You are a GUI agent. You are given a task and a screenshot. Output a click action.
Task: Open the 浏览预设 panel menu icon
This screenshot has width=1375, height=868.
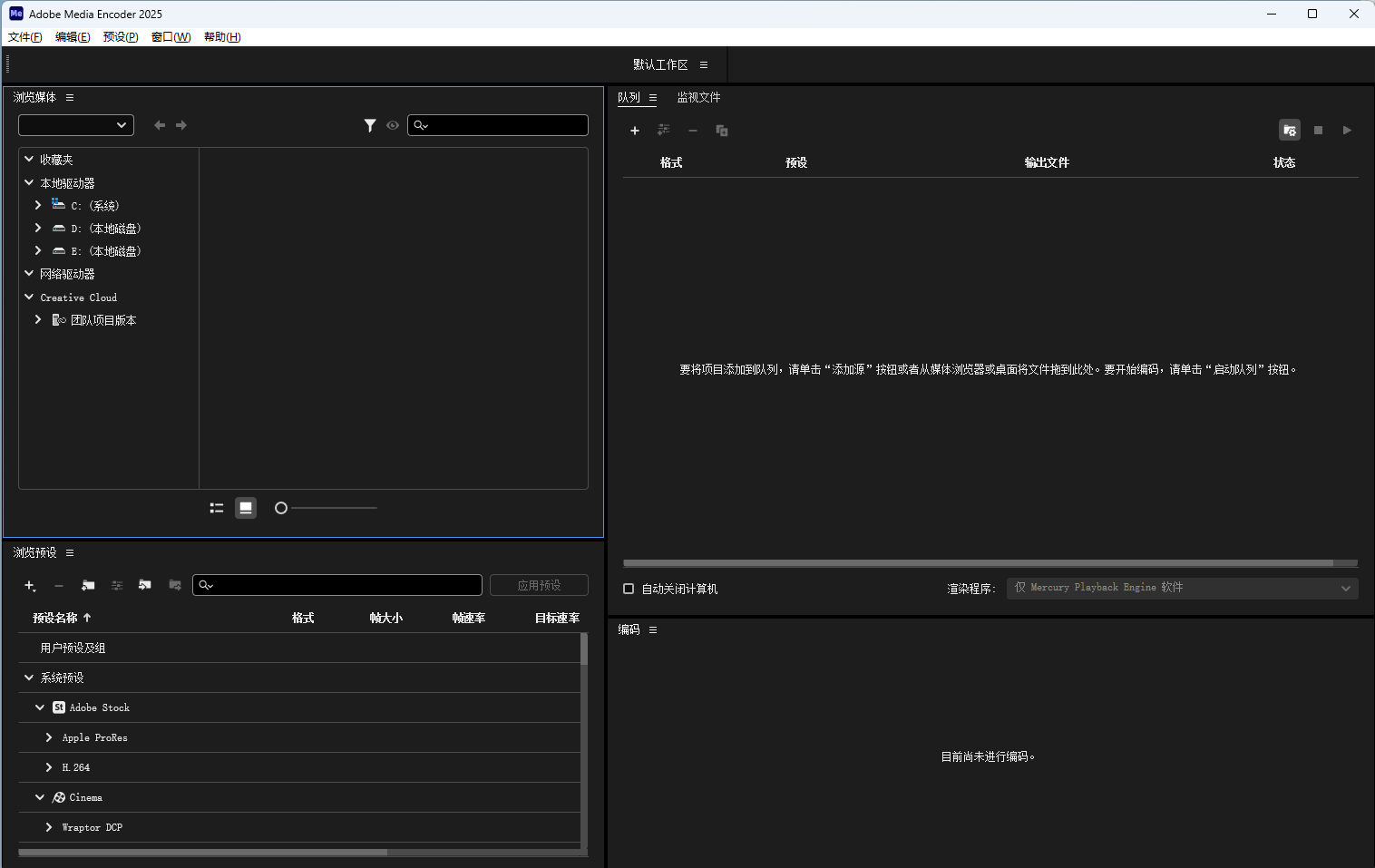coord(70,552)
